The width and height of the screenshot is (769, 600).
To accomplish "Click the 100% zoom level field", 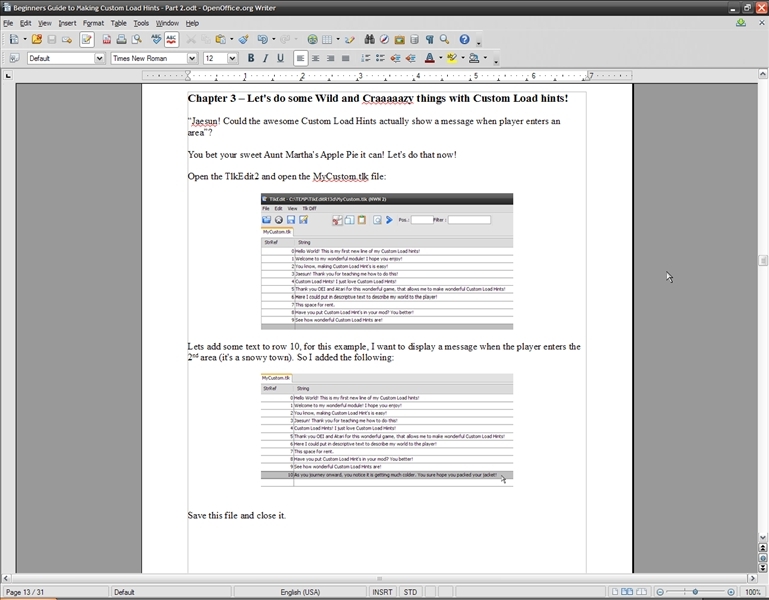I will click(753, 592).
